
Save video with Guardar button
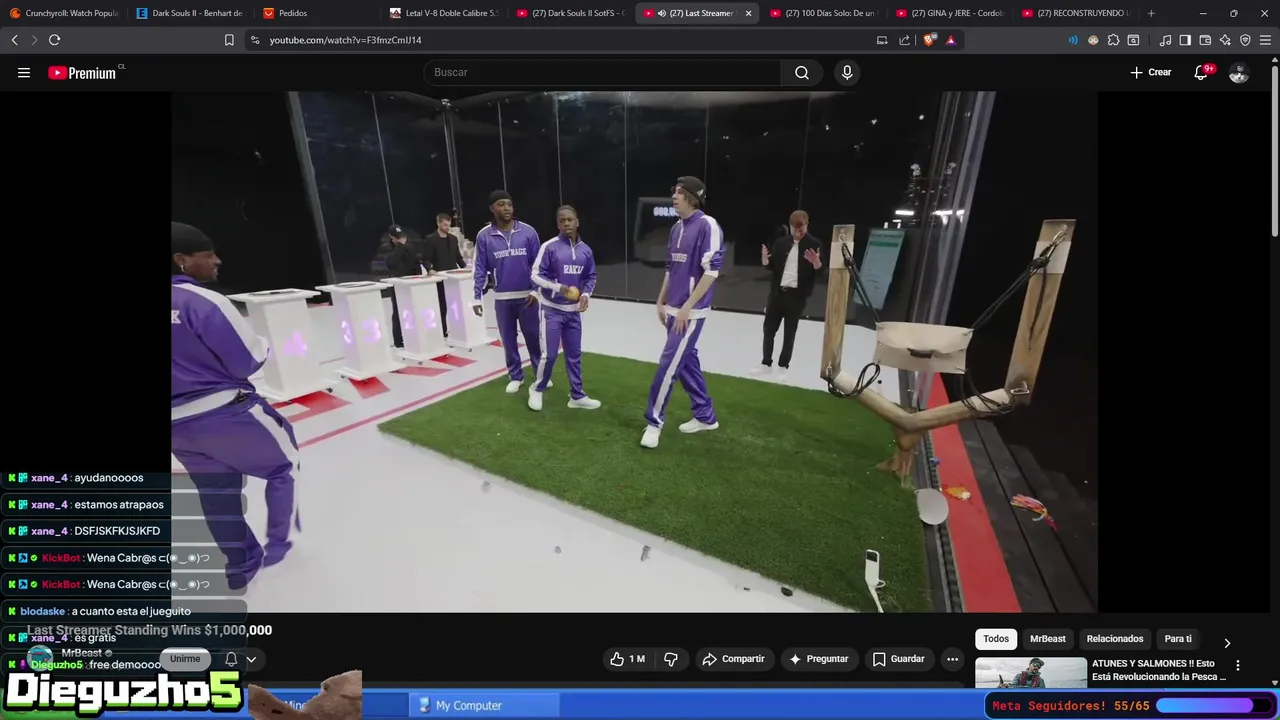[898, 659]
